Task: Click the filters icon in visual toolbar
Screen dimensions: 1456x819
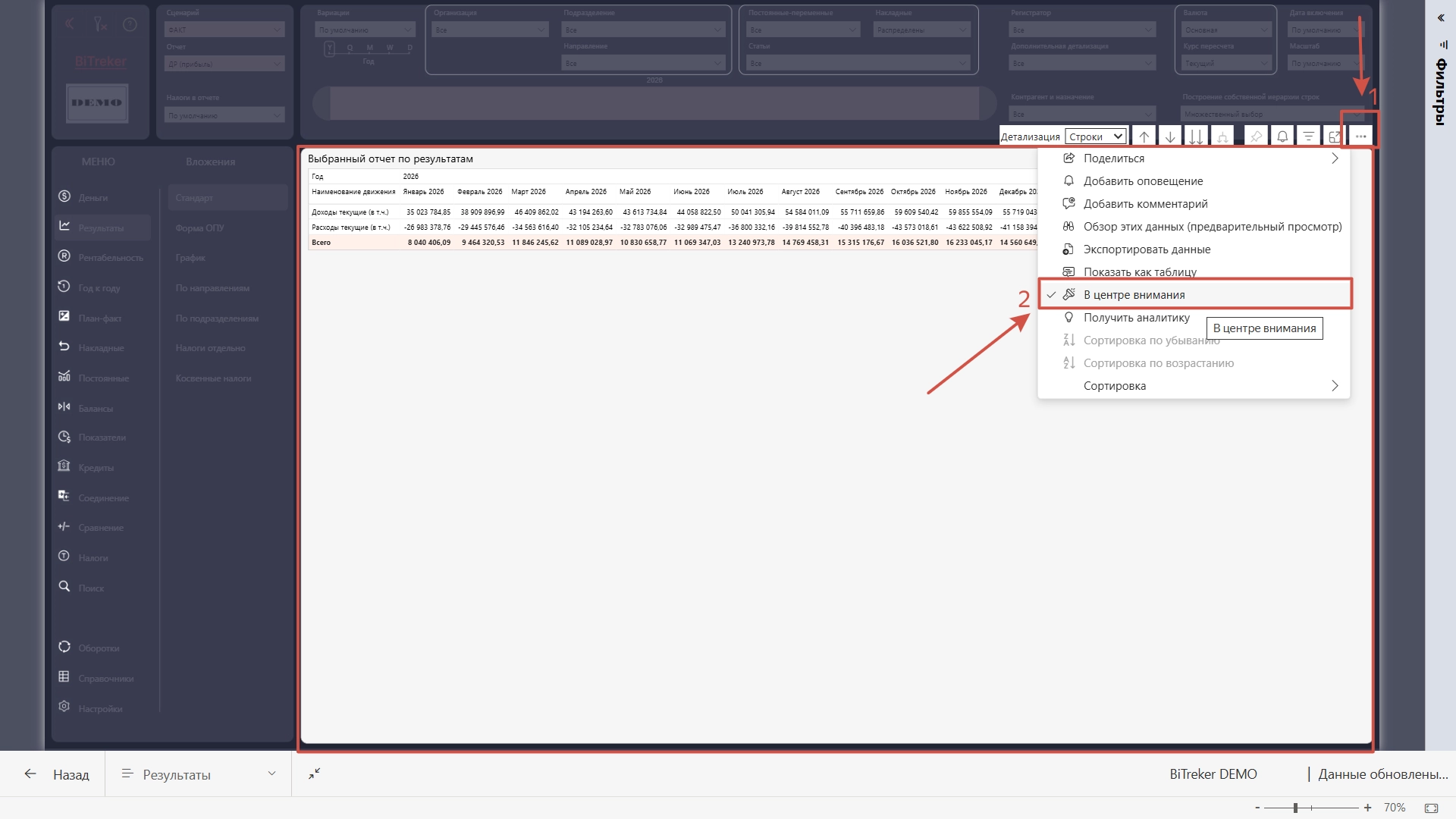Action: point(1308,136)
